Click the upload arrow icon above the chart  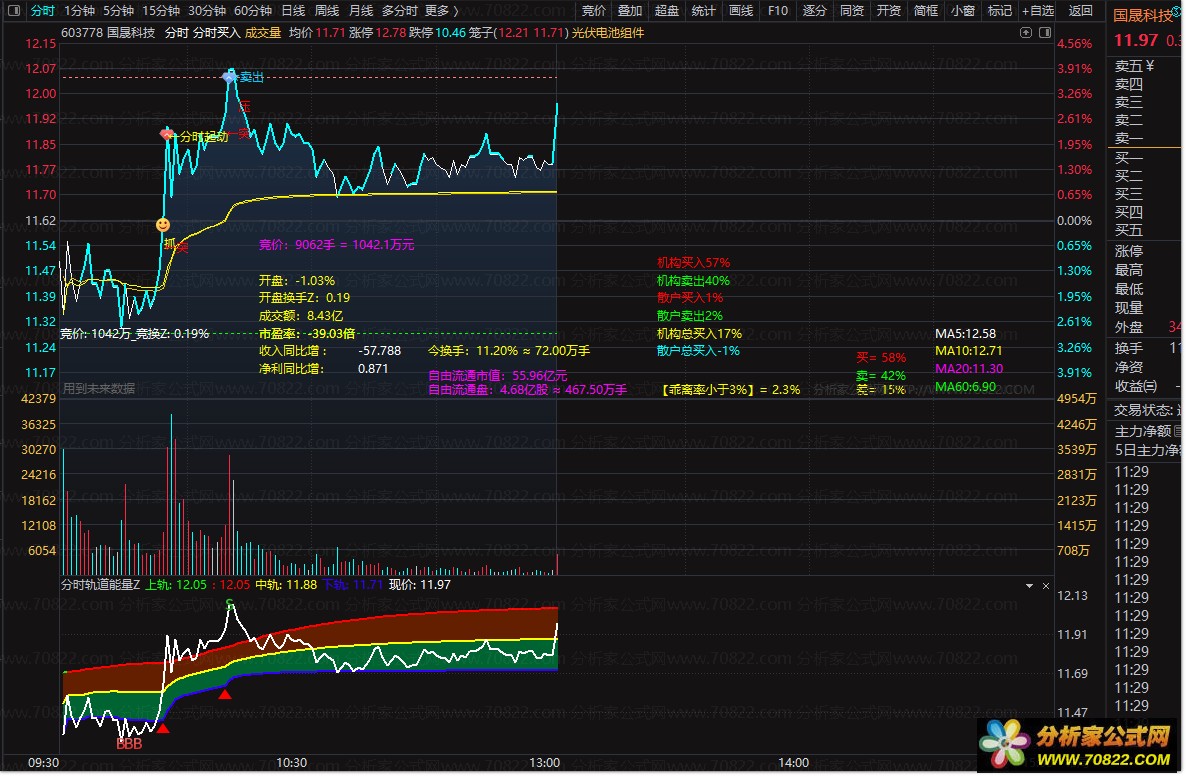click(x=1027, y=33)
